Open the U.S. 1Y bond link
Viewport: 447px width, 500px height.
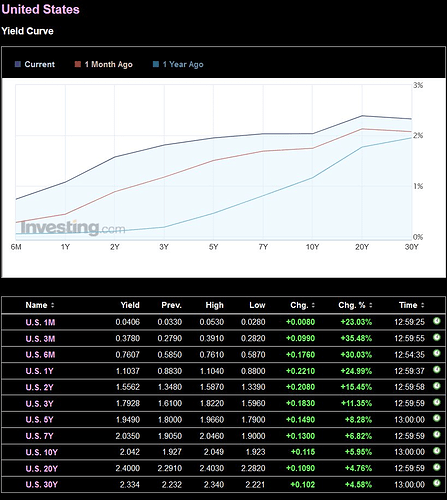(x=39, y=371)
